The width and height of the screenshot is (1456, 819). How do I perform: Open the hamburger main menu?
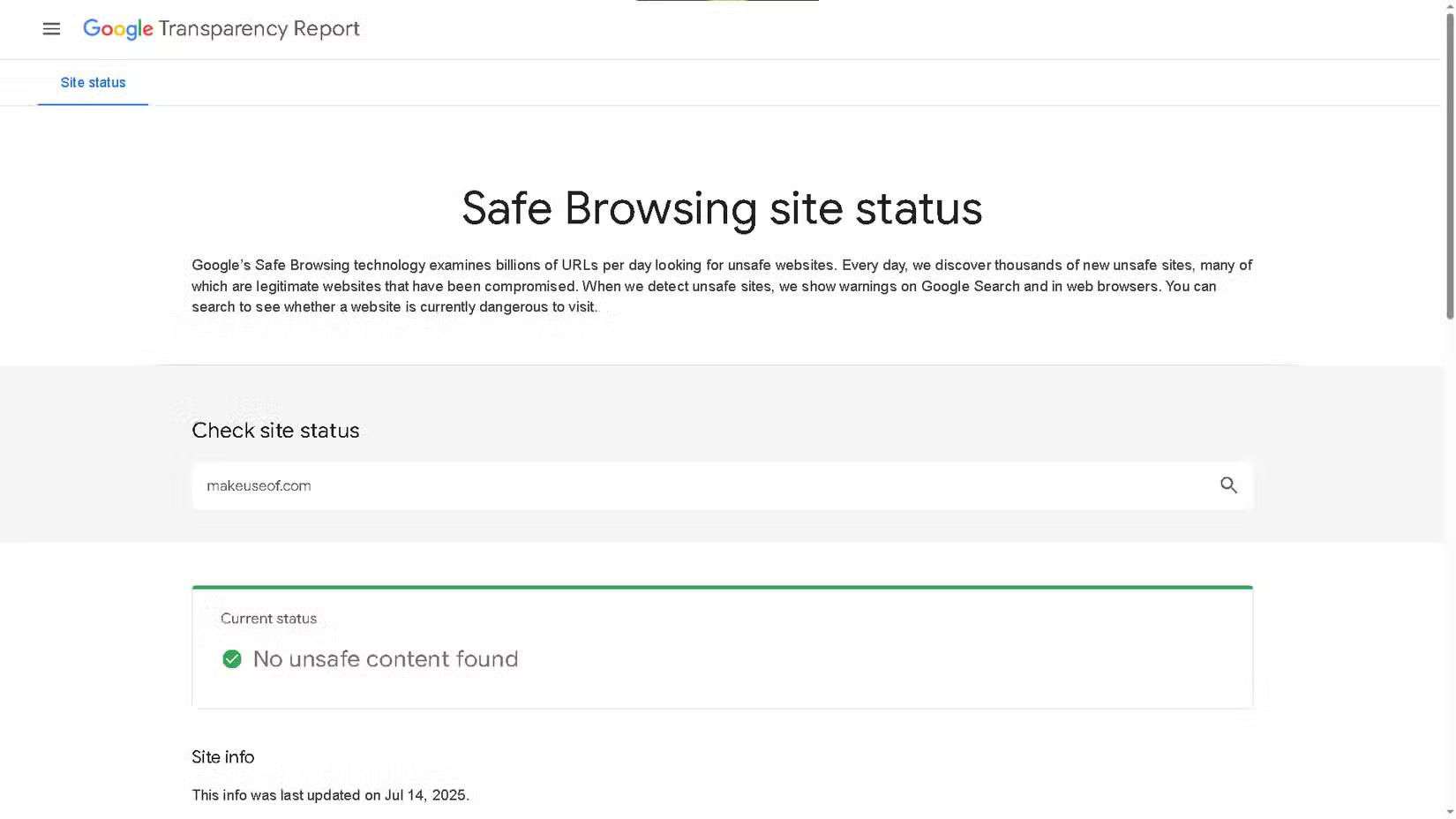(51, 29)
